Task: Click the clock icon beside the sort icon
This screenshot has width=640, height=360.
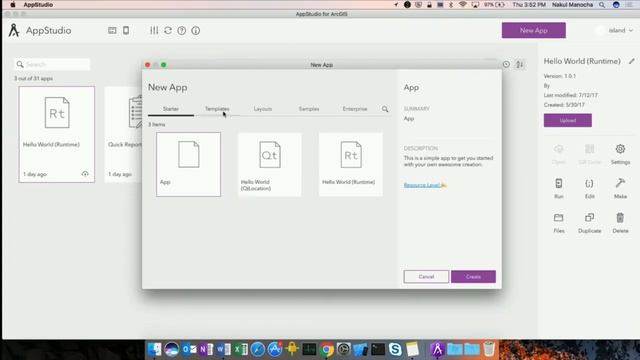Action: (506, 64)
